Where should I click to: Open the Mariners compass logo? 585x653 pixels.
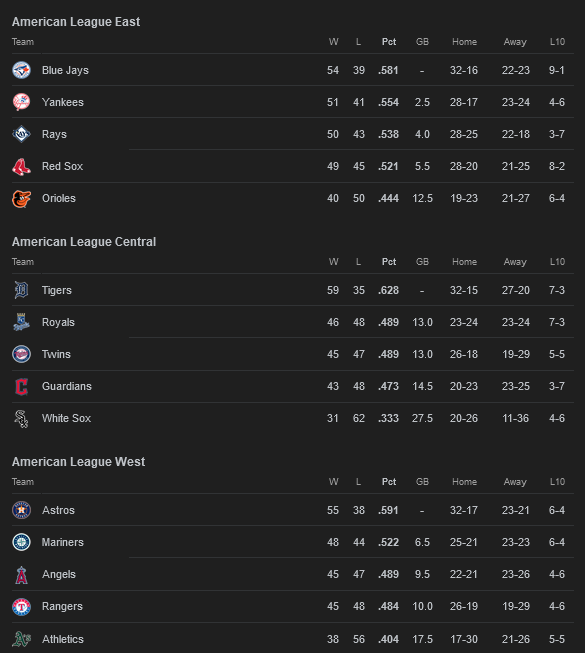click(x=21, y=542)
